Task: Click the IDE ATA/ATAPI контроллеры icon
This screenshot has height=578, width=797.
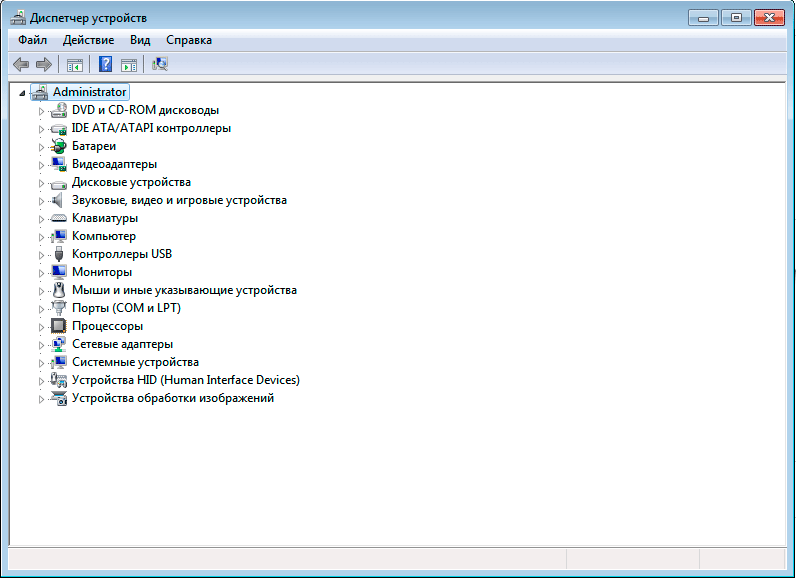Action: click(59, 129)
